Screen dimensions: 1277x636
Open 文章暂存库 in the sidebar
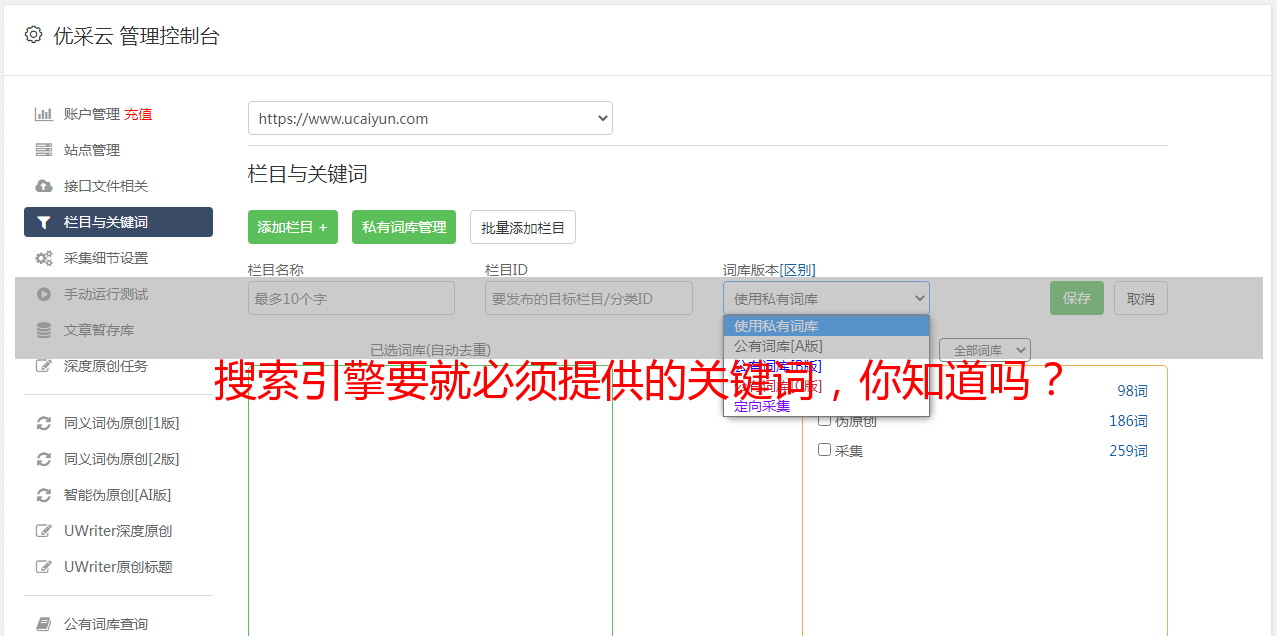(x=99, y=330)
